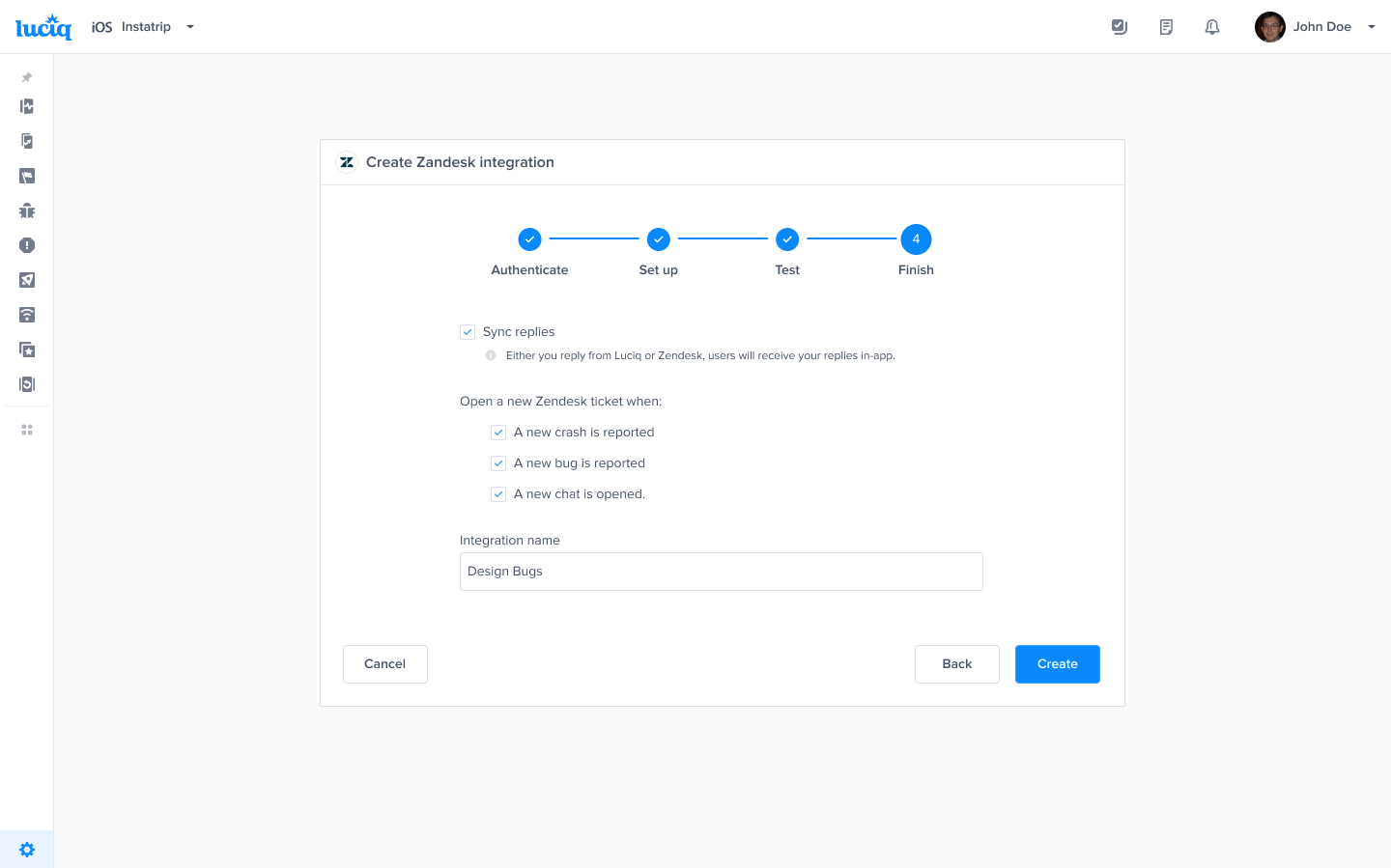Viewport: 1391px width, 868px height.
Task: Click the release notes document icon
Action: (x=1166, y=26)
